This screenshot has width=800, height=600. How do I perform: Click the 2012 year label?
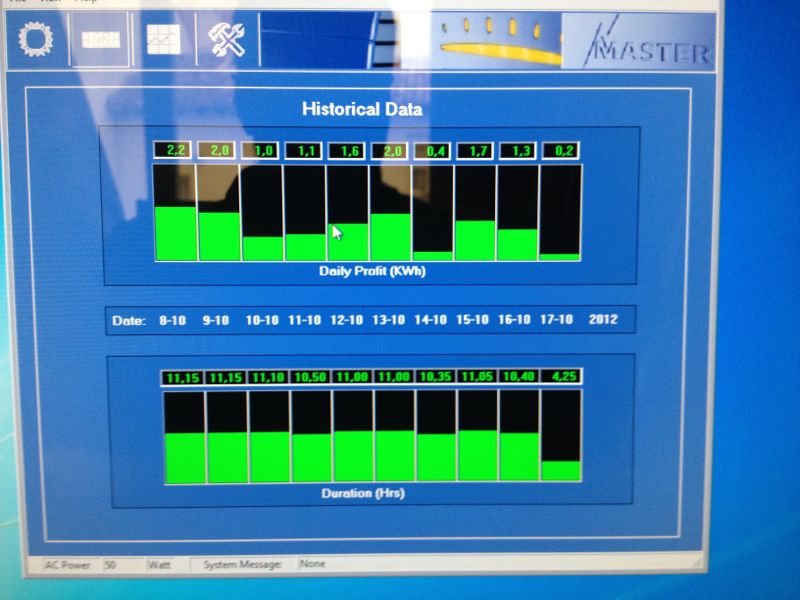click(x=603, y=319)
